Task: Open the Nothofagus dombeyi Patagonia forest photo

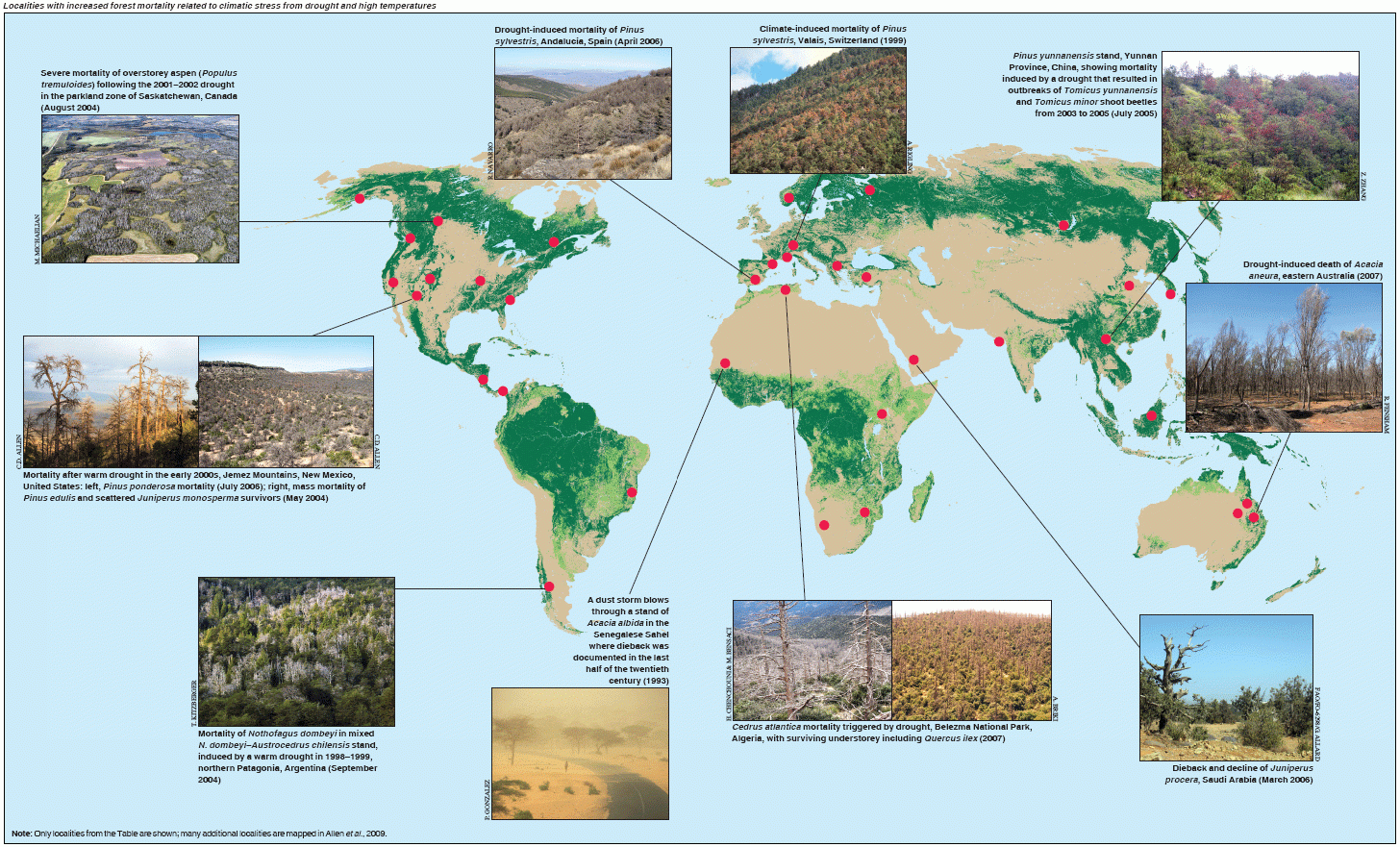Action: click(x=296, y=651)
